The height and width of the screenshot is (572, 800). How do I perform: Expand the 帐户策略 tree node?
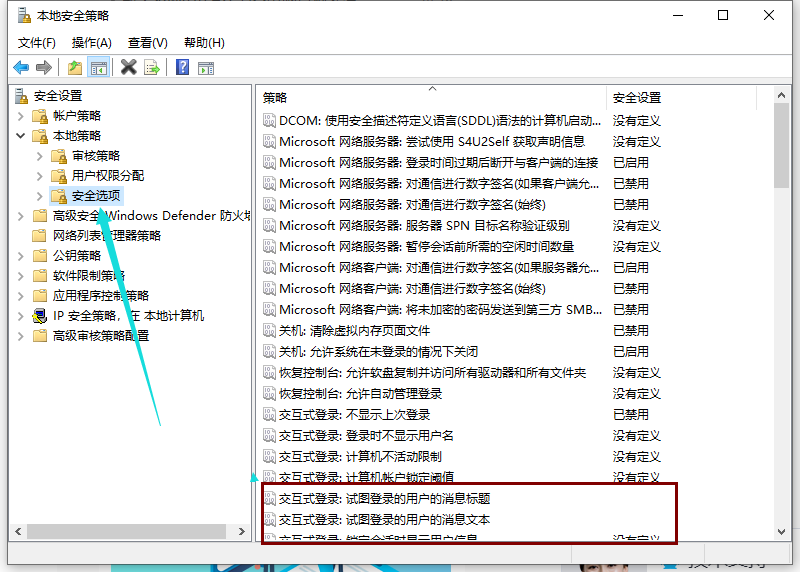tap(21, 116)
